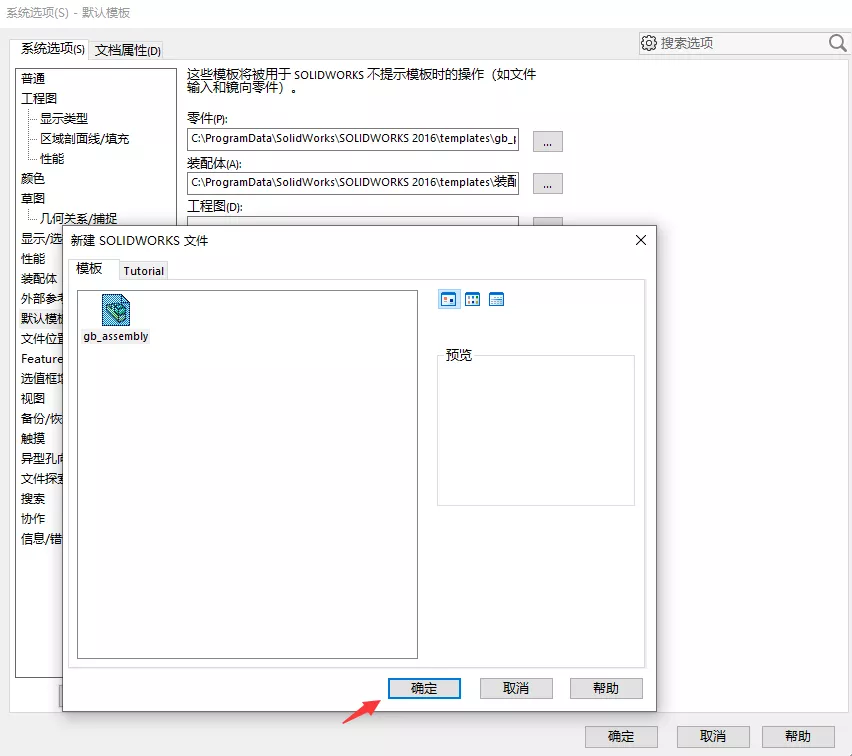Browse for 装配体 template file
The height and width of the screenshot is (756, 852).
[x=547, y=184]
